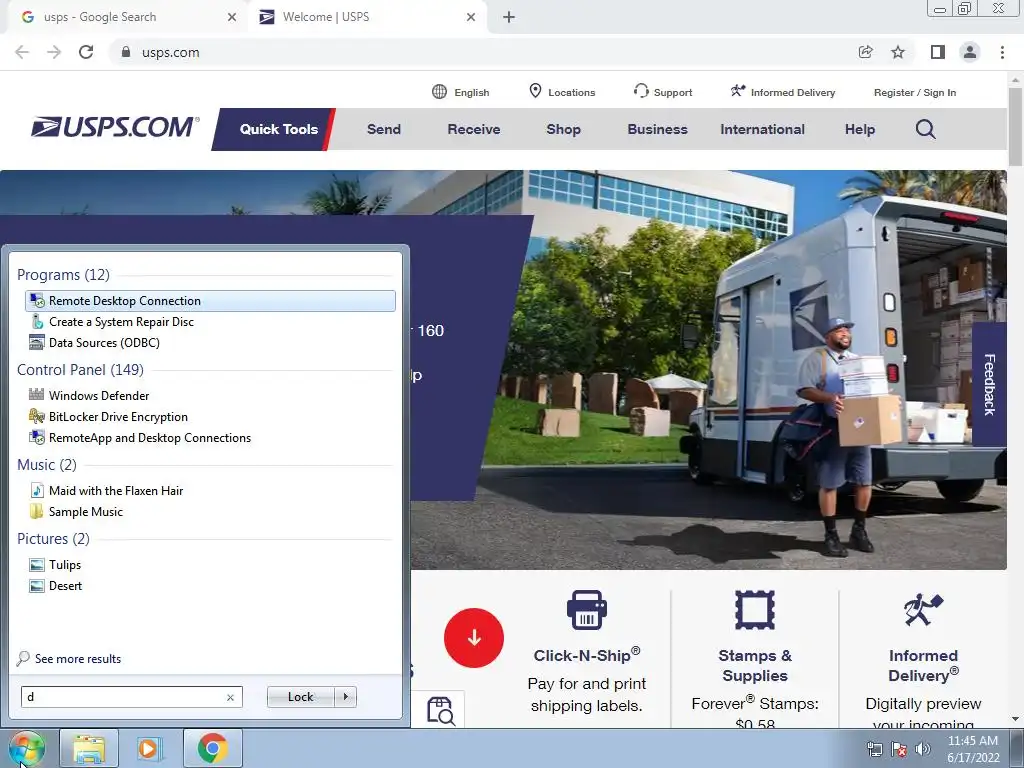Open the Chrome three-dot menu
Image resolution: width=1024 pixels, height=768 pixels.
(1002, 52)
